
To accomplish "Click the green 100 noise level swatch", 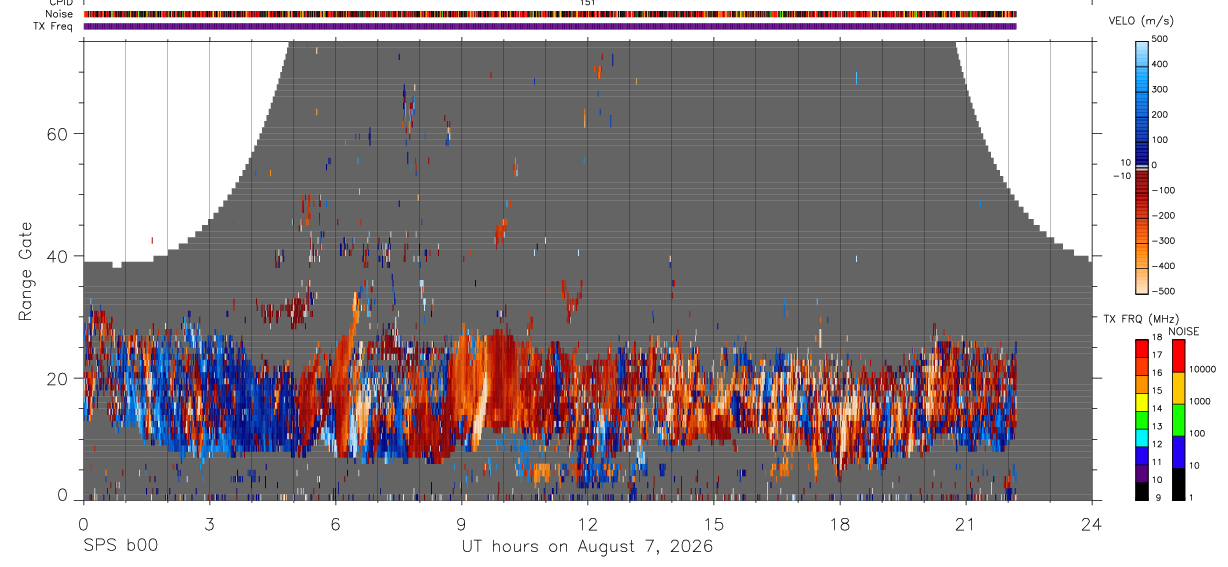I will pyautogui.click(x=1178, y=420).
